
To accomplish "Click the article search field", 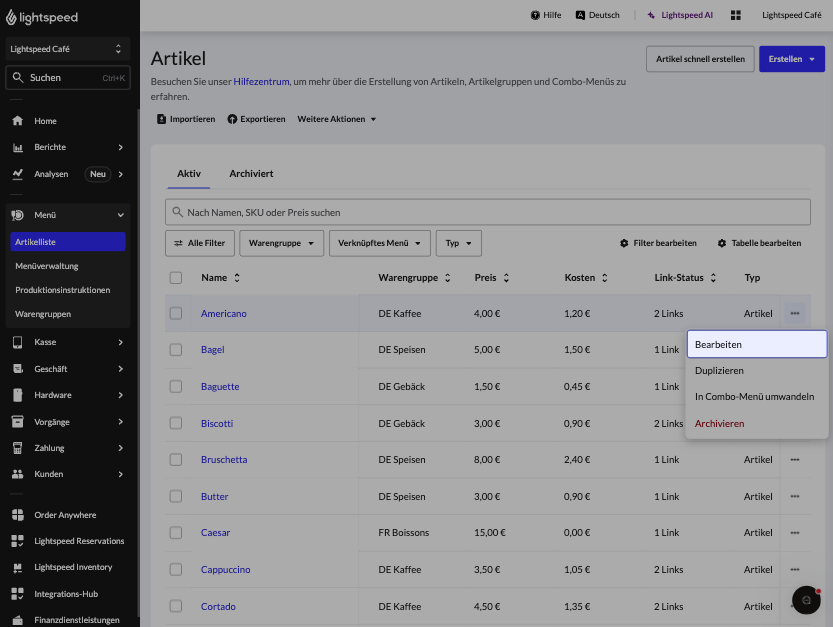I will tap(488, 212).
